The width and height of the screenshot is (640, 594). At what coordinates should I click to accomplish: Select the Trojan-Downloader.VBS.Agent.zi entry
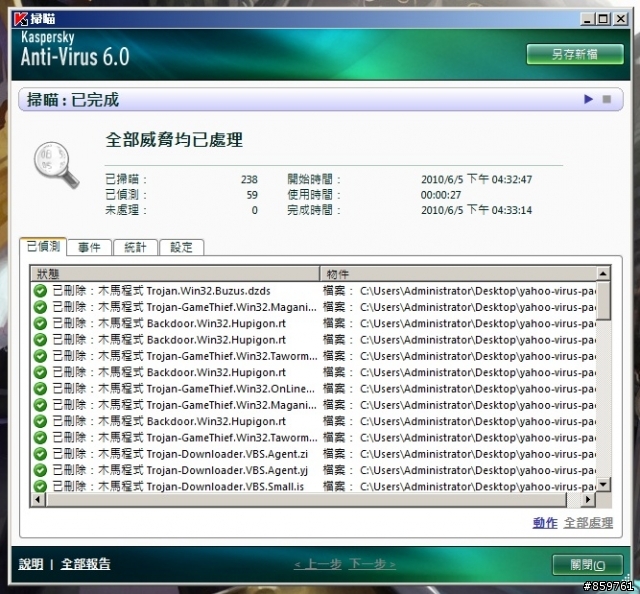(313, 454)
